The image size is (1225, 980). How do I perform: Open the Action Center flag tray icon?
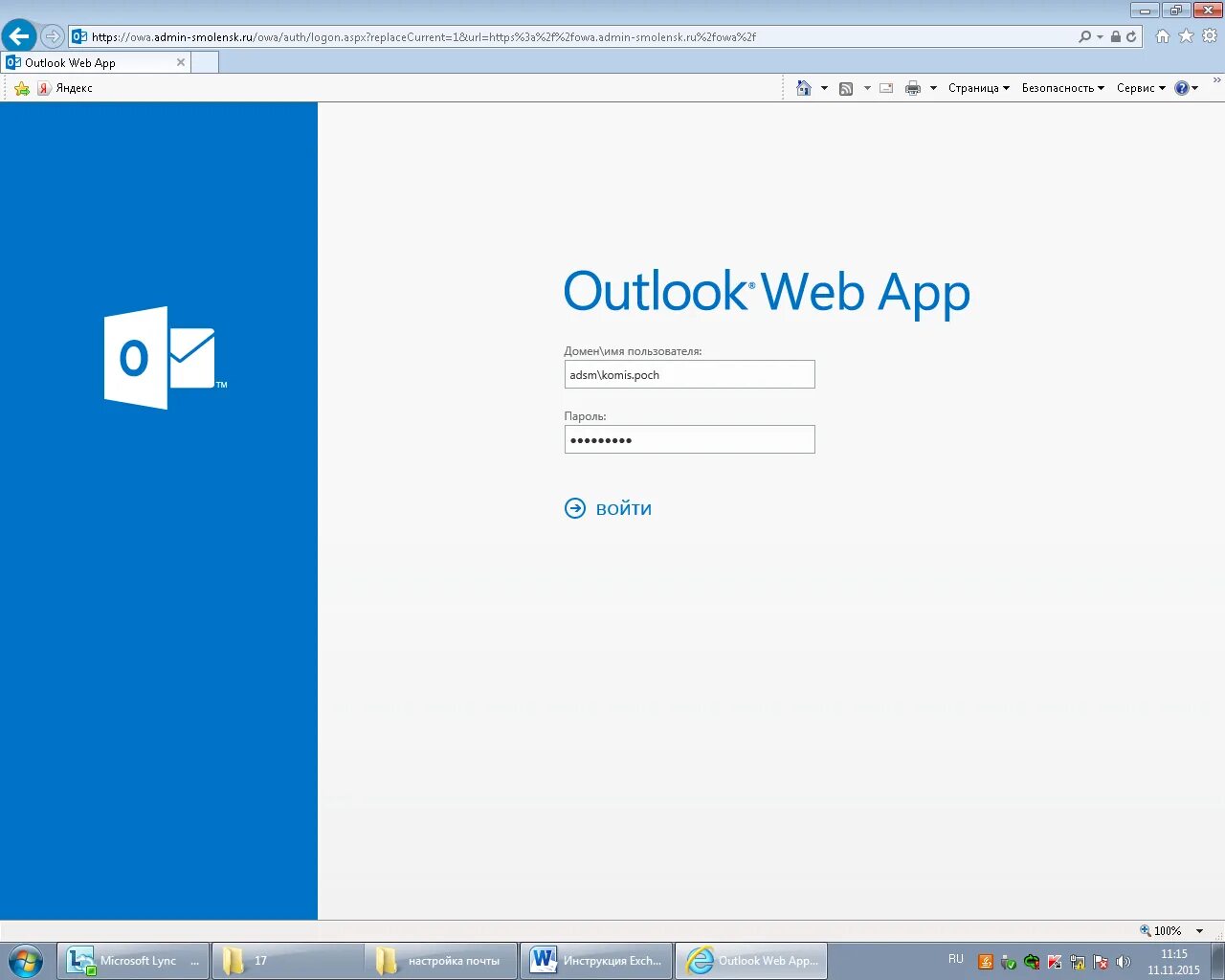pyautogui.click(x=1101, y=962)
